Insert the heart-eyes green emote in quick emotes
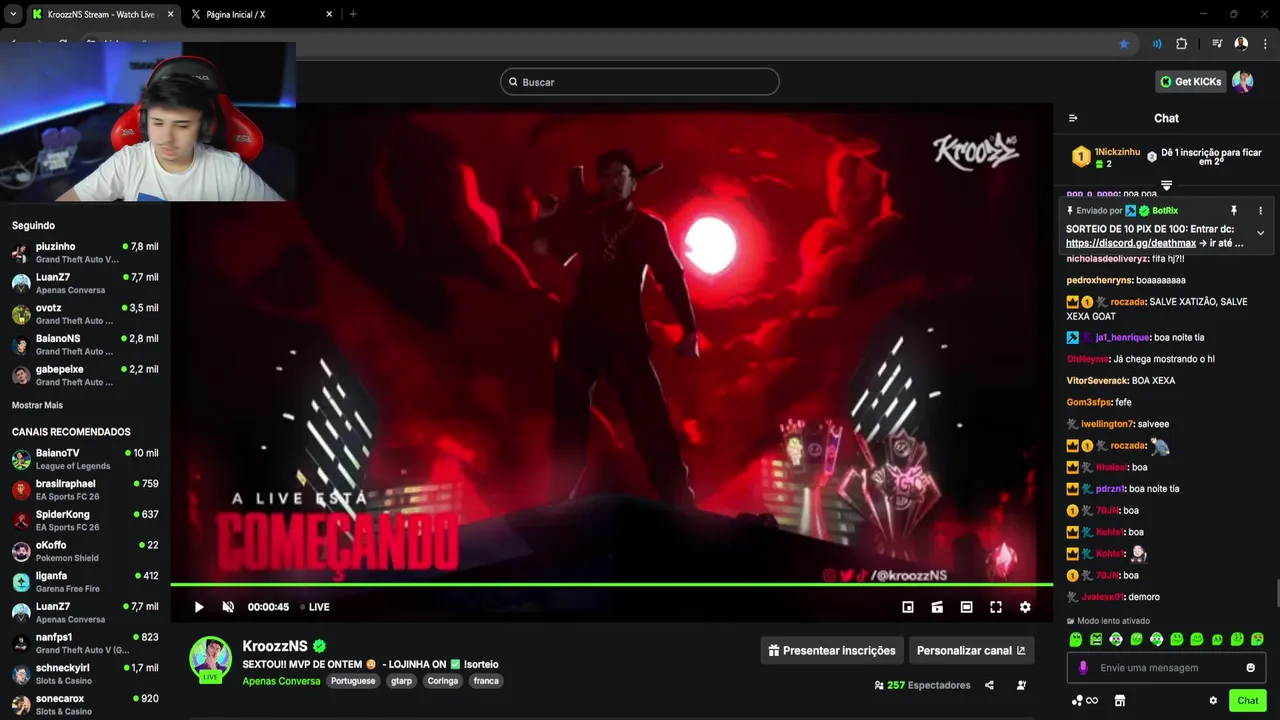This screenshot has width=1280, height=720. tap(1257, 639)
